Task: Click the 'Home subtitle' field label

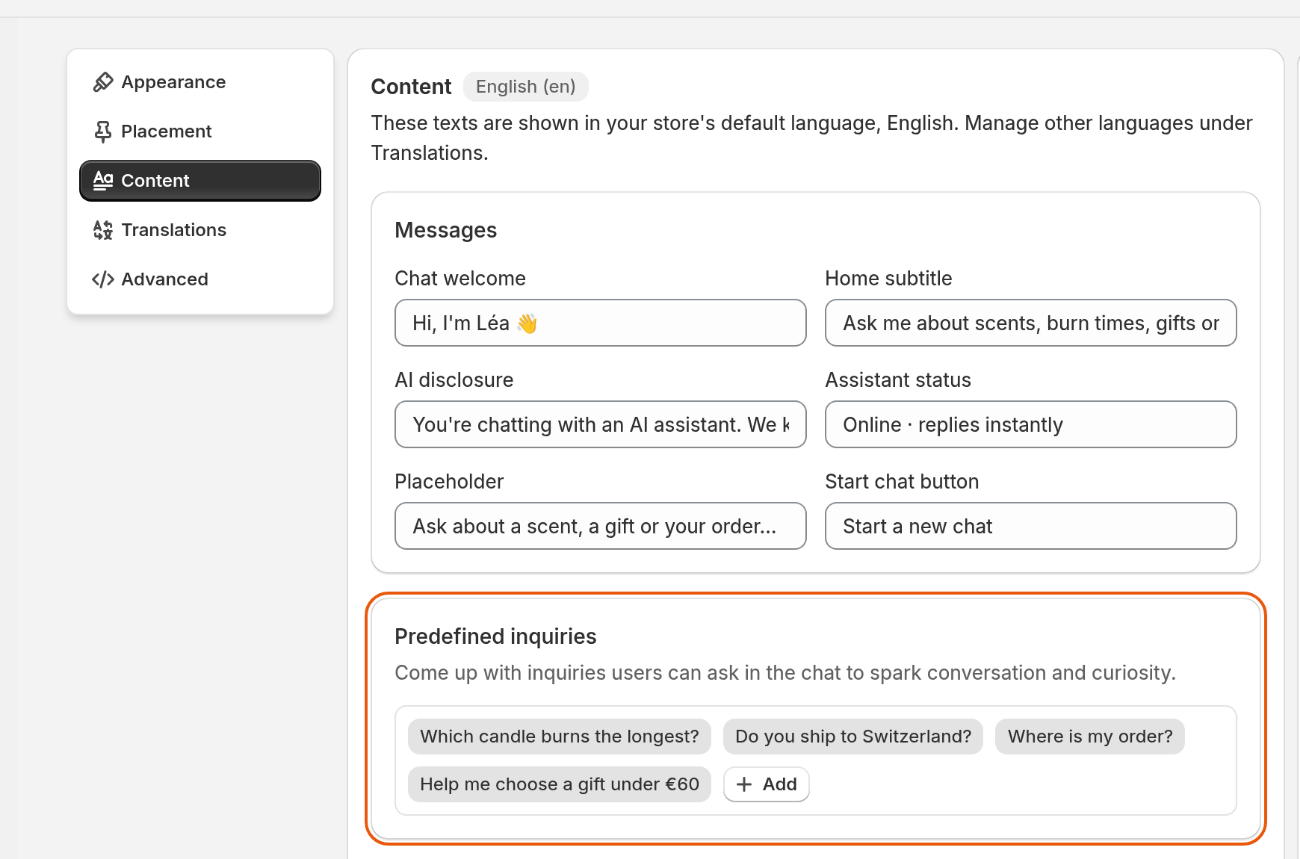Action: coord(888,278)
